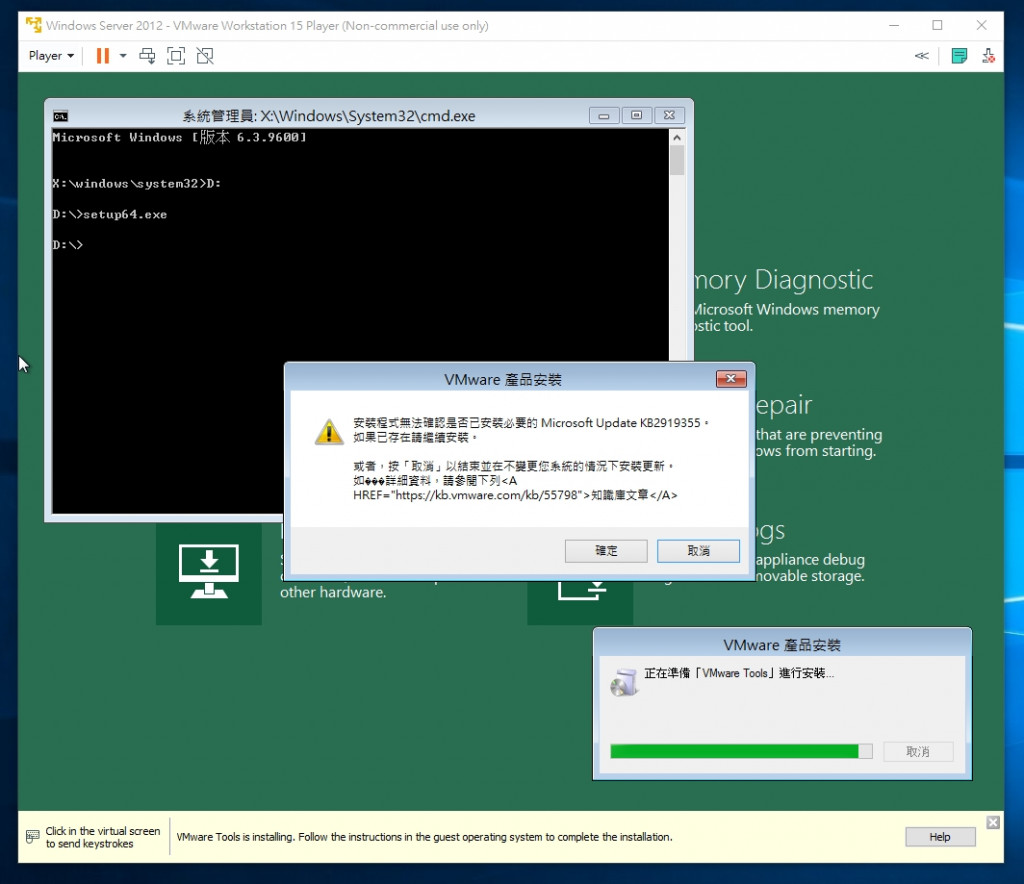Send Ctrl+Alt+Del to the guest
The image size is (1024, 884).
point(148,56)
